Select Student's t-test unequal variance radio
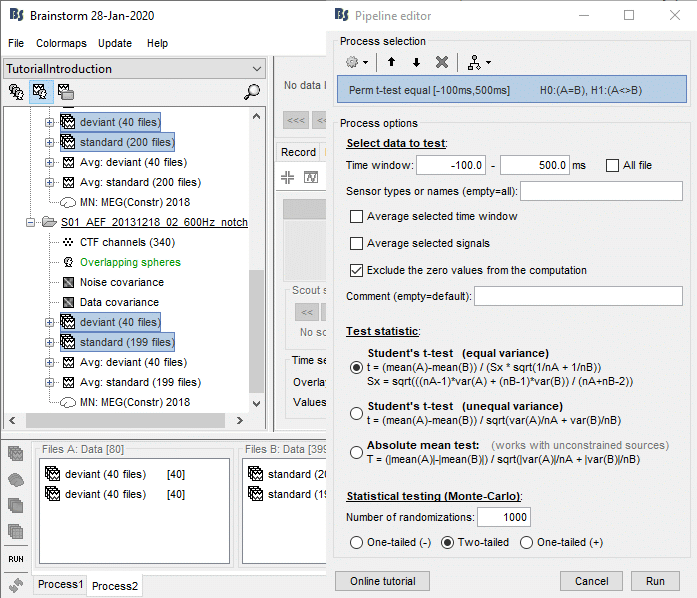The height and width of the screenshot is (598, 697). [x=356, y=413]
